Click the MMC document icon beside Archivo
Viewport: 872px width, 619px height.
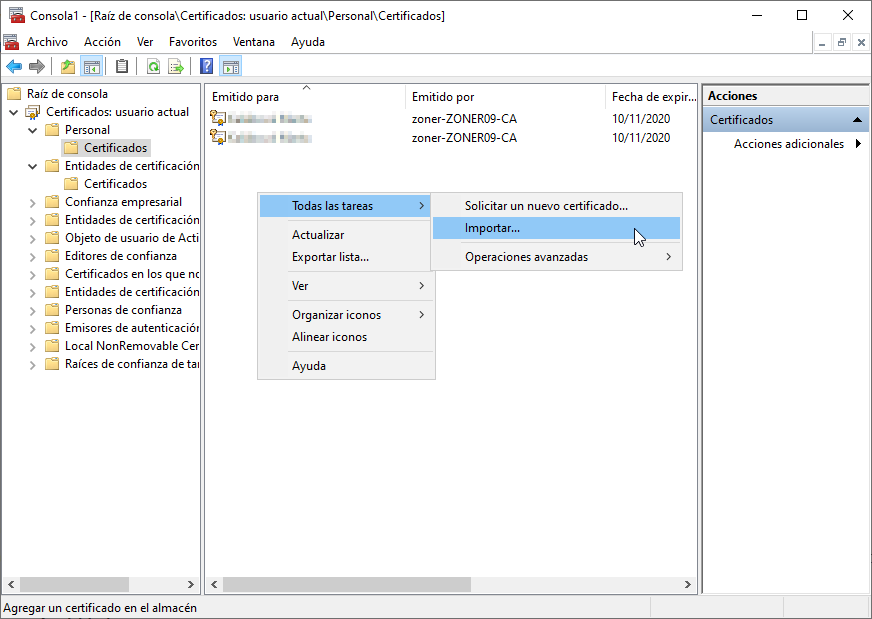[x=11, y=42]
